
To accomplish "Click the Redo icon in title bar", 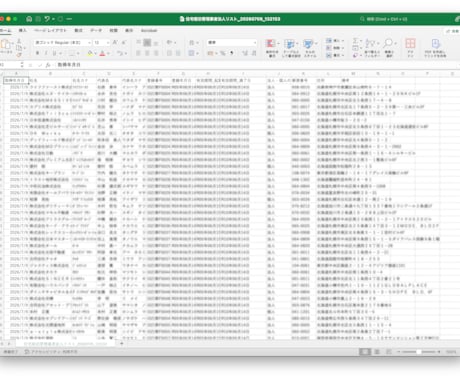I will tap(60, 19).
